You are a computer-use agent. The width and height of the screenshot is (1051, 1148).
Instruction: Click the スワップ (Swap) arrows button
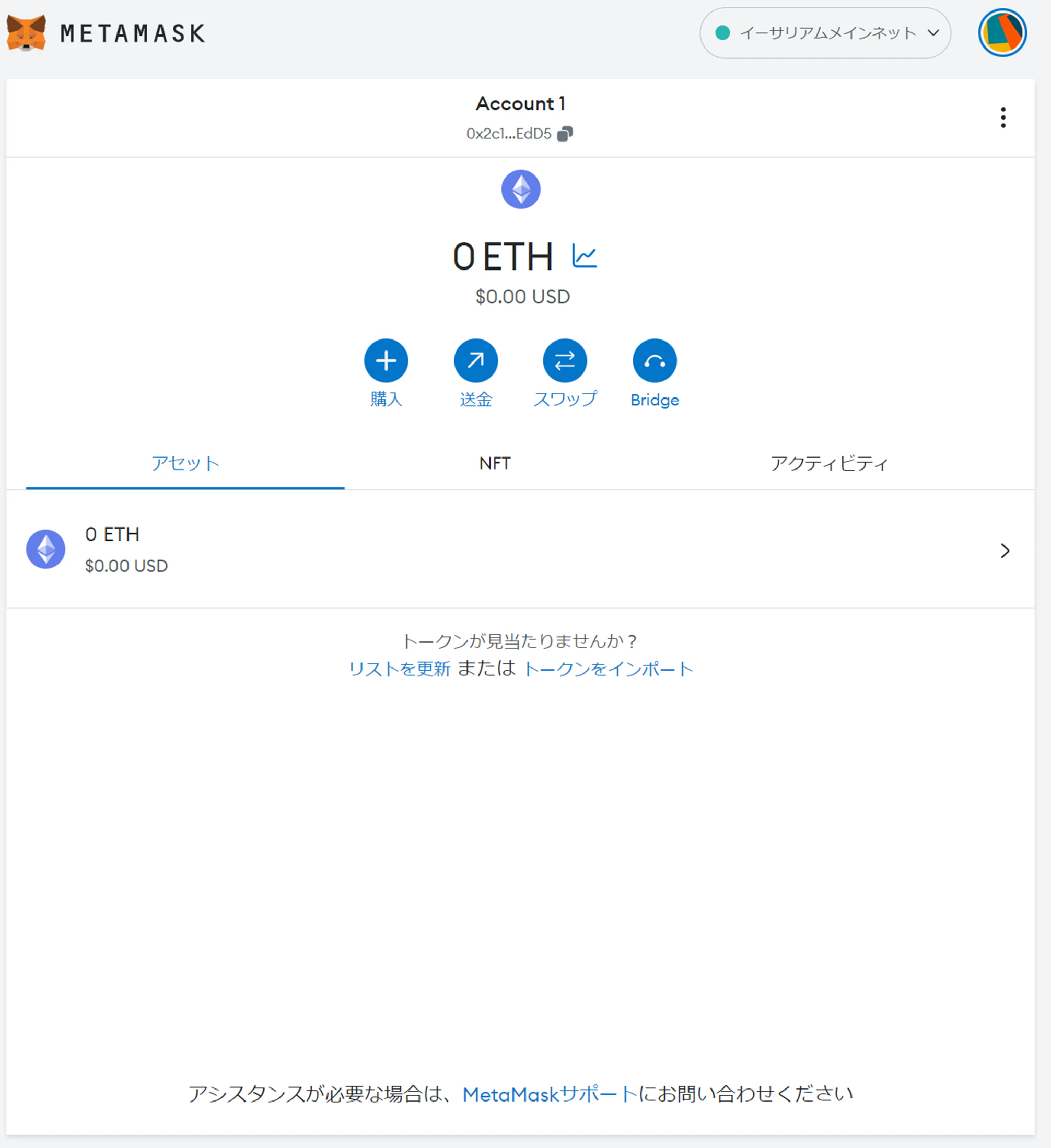pos(565,360)
